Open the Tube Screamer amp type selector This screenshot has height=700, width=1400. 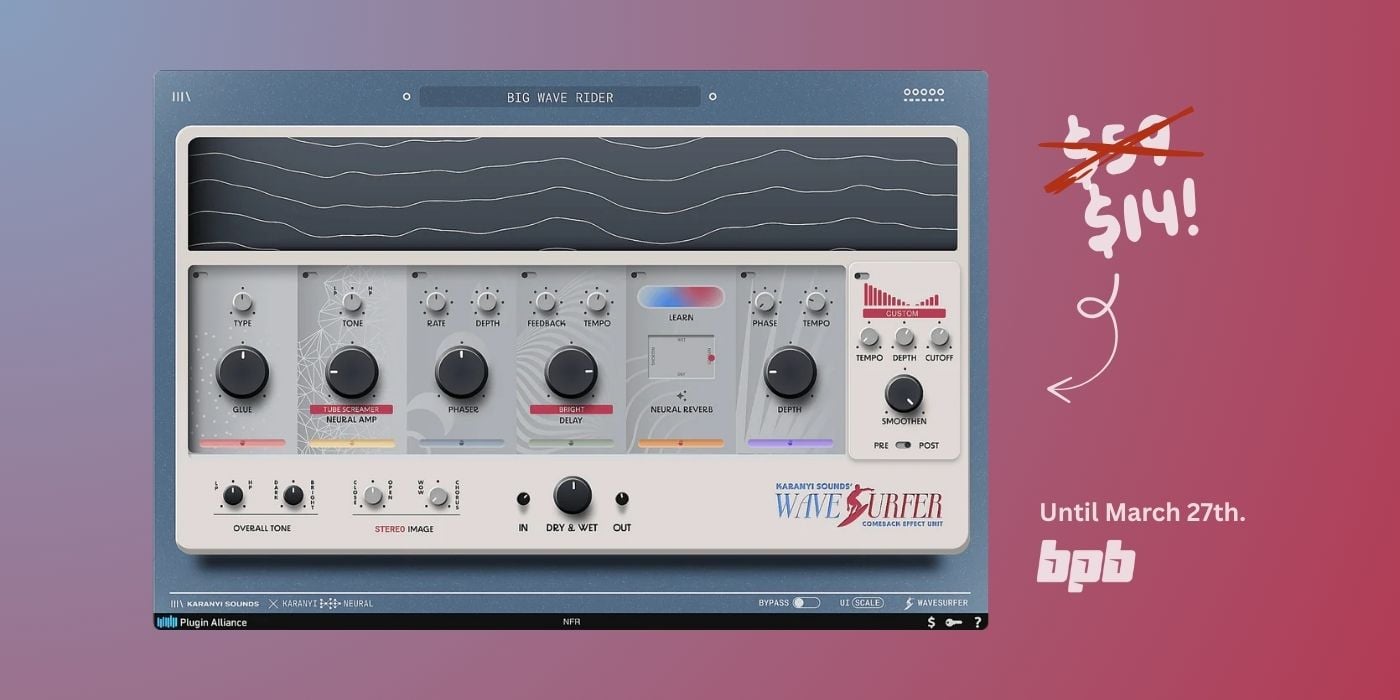coord(351,409)
